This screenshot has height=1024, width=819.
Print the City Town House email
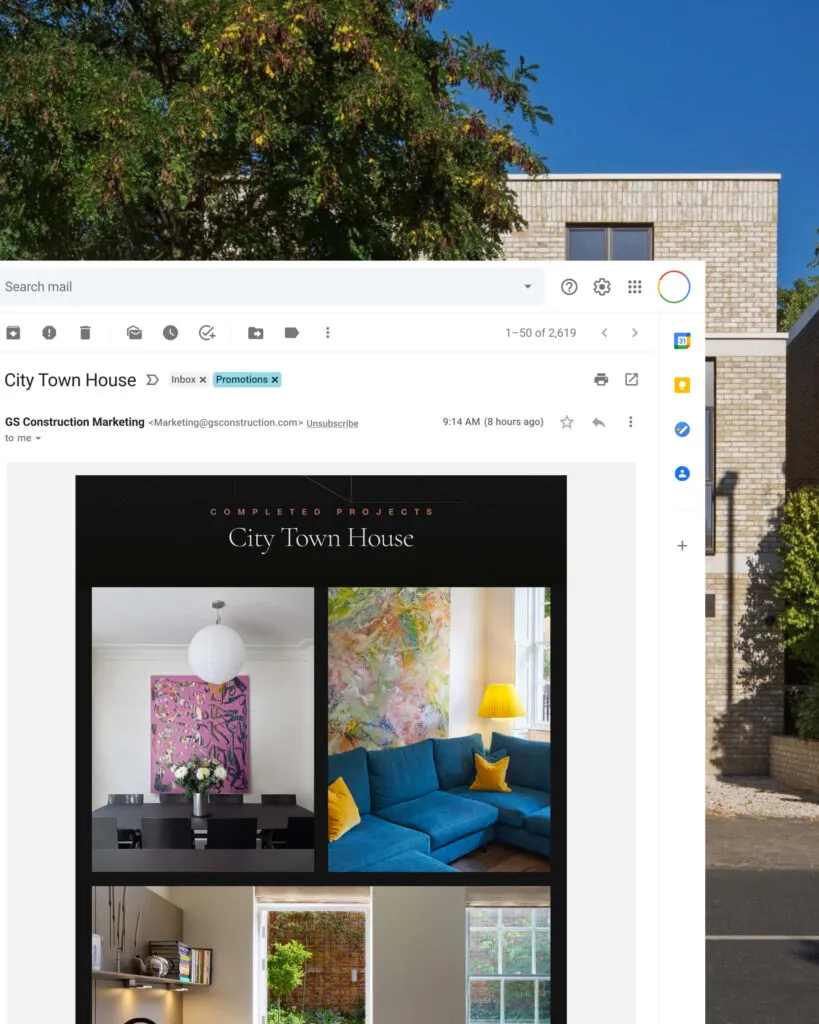(x=602, y=379)
